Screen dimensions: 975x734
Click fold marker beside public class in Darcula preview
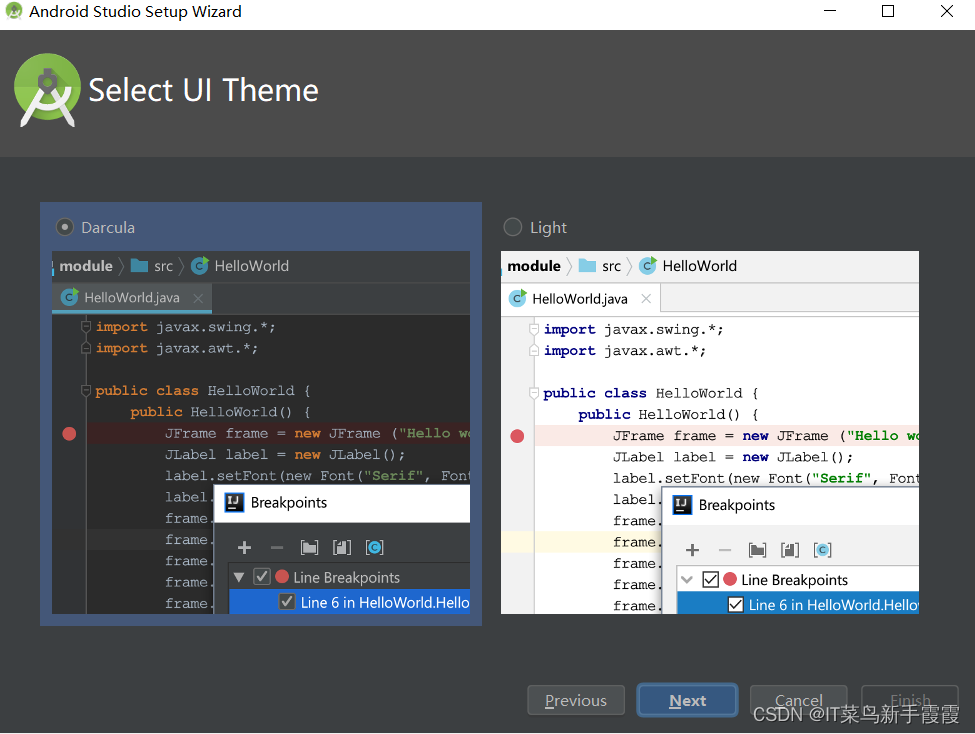[86, 390]
